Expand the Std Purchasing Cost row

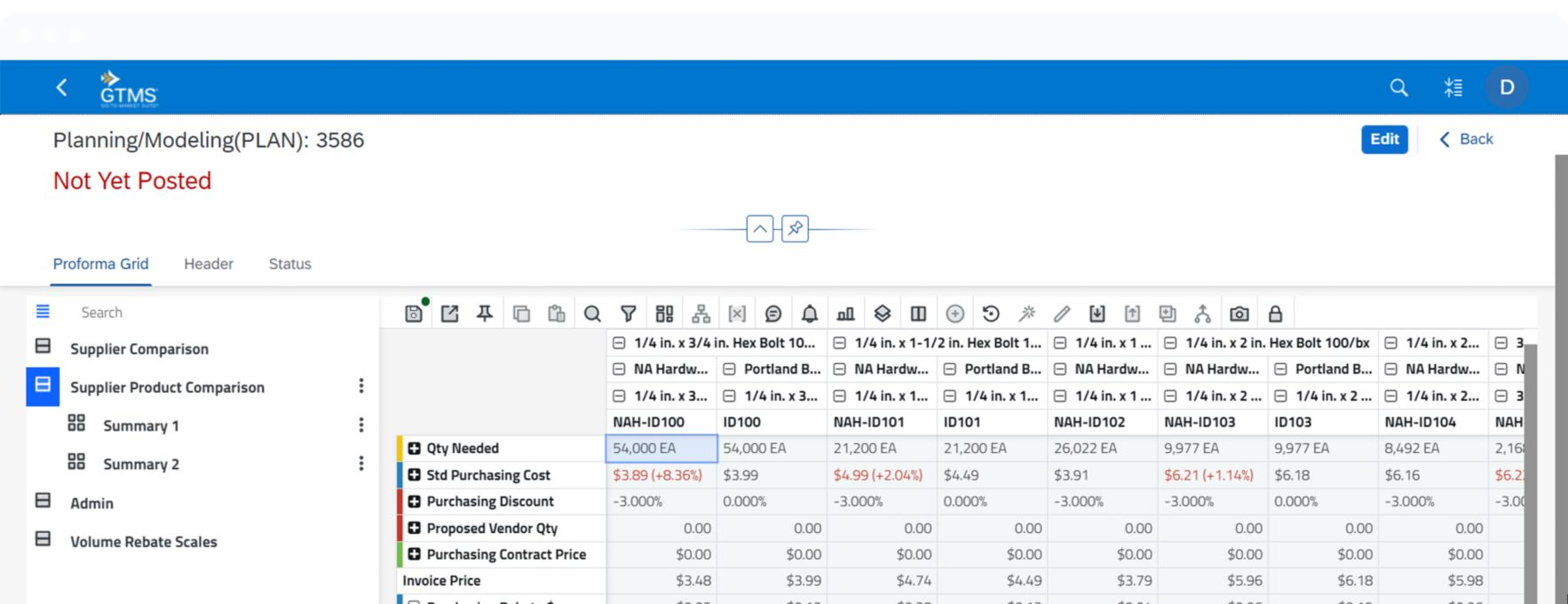tap(414, 475)
